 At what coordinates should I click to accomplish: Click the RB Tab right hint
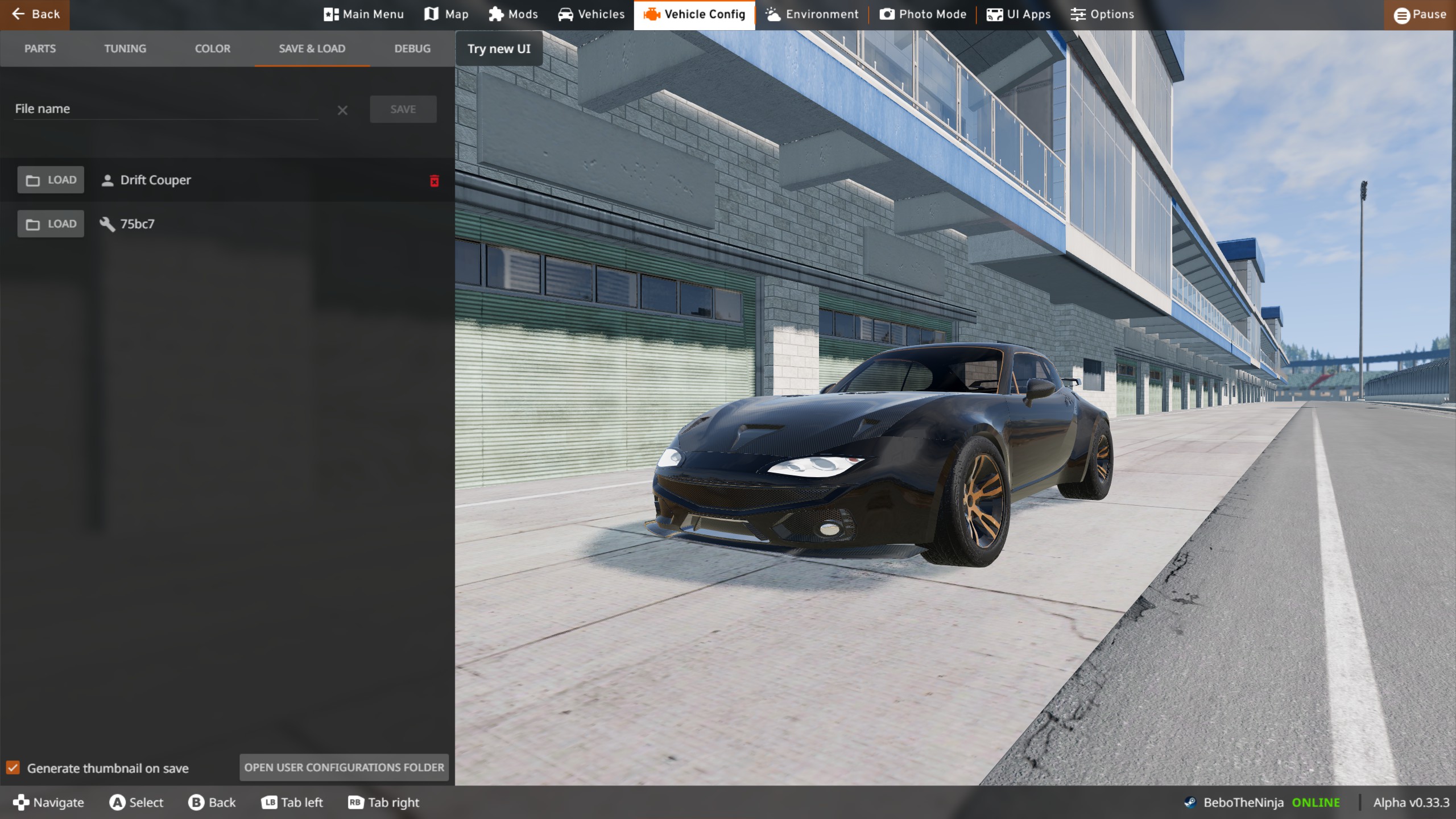(x=383, y=803)
